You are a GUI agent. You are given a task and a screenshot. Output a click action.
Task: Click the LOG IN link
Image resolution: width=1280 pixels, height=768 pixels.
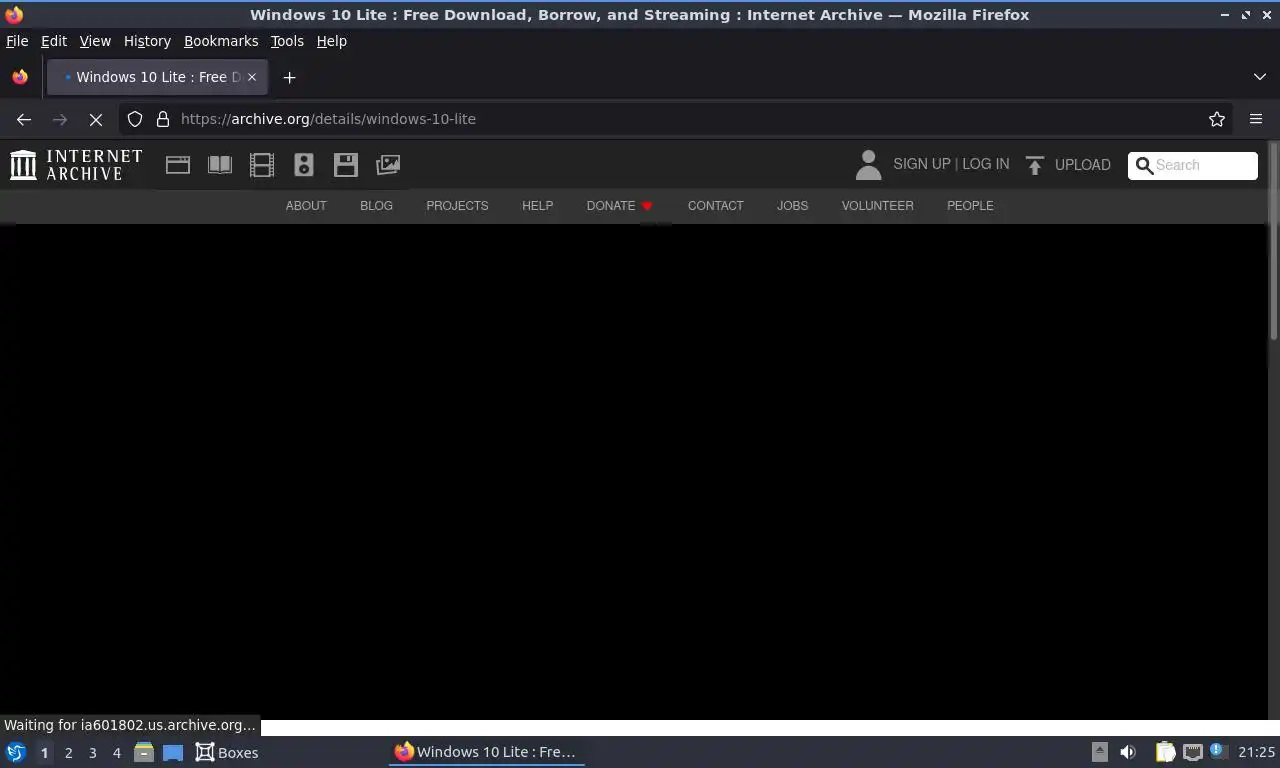[x=986, y=164]
